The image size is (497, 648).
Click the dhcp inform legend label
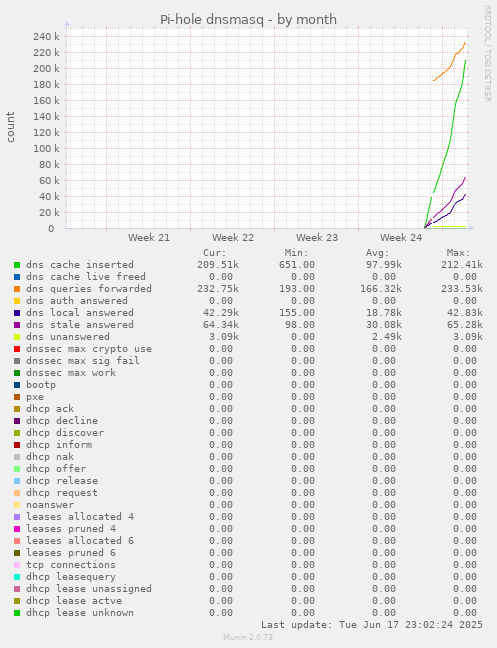tap(59, 444)
